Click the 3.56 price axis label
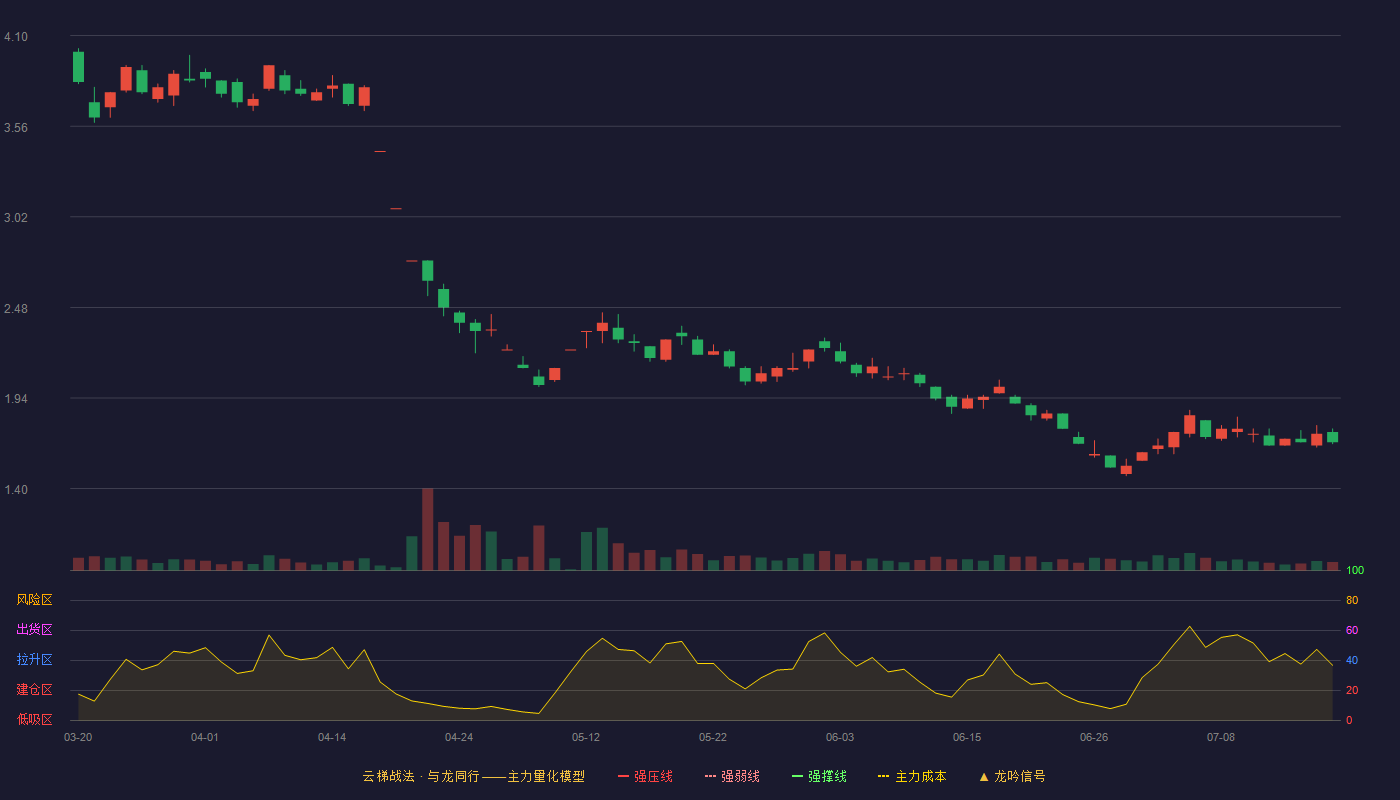The height and width of the screenshot is (800, 1400). click(16, 127)
